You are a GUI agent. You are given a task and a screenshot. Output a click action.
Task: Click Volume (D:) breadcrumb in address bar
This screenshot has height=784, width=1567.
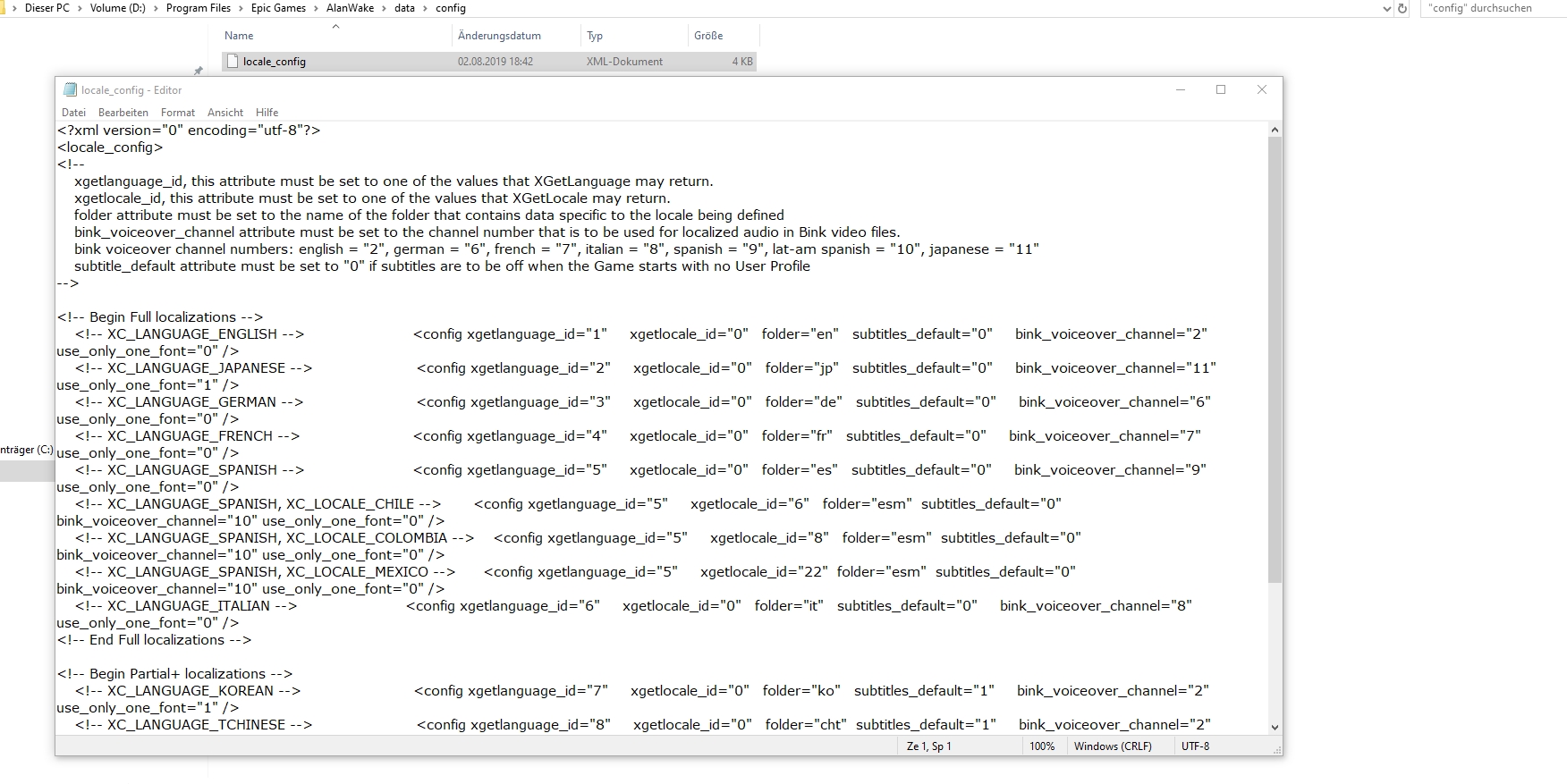(117, 8)
